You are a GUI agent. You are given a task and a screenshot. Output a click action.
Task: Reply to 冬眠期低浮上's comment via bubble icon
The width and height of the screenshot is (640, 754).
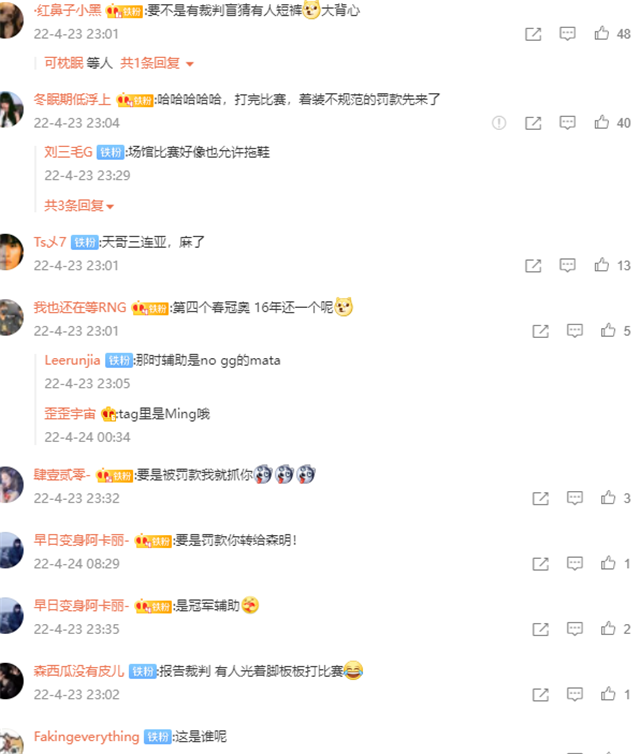567,123
